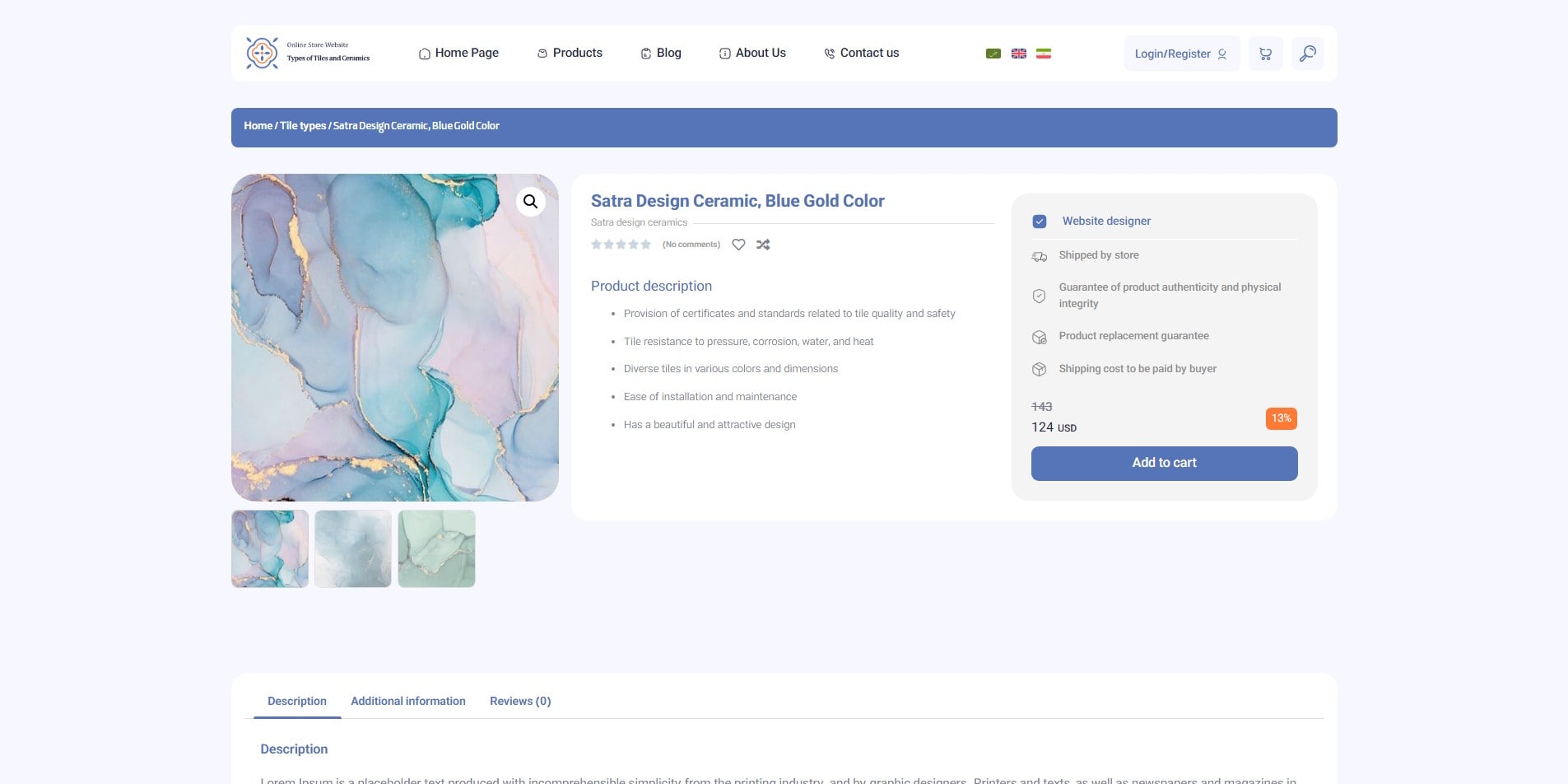This screenshot has width=1568, height=784.
Task: Go to Blog in navigation
Action: pyautogui.click(x=661, y=53)
